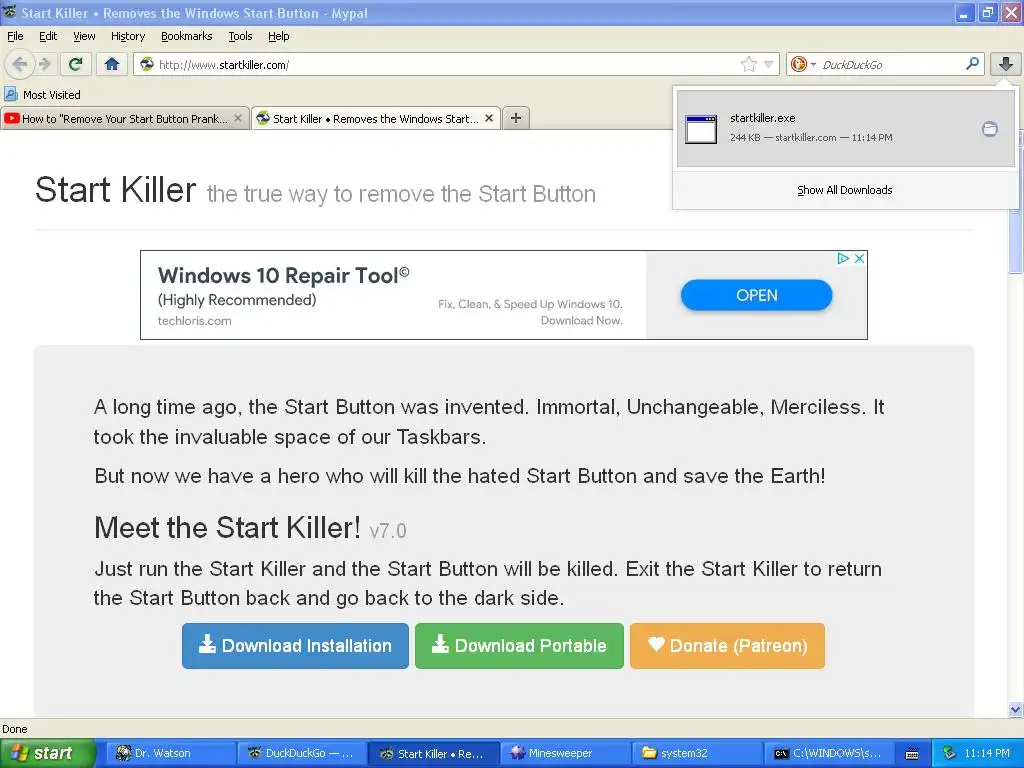Click the search magnifier icon
The image size is (1024, 768).
(972, 64)
